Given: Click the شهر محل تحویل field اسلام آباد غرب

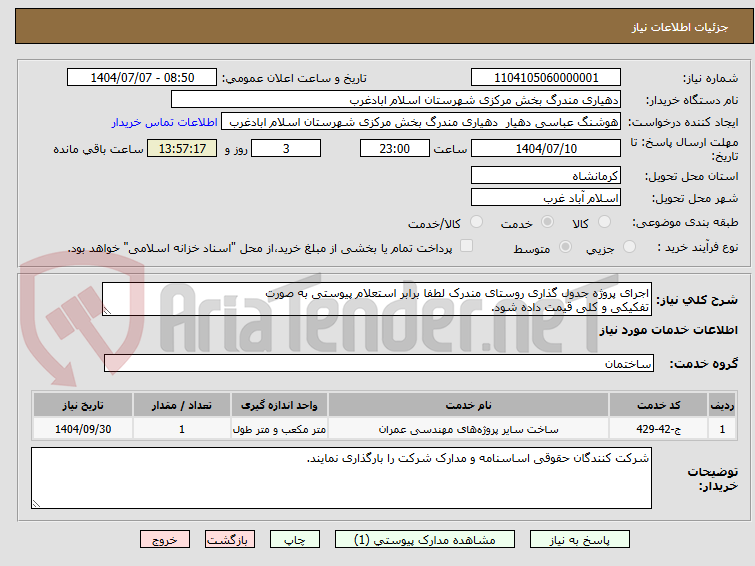Looking at the screenshot, I should (546, 197).
